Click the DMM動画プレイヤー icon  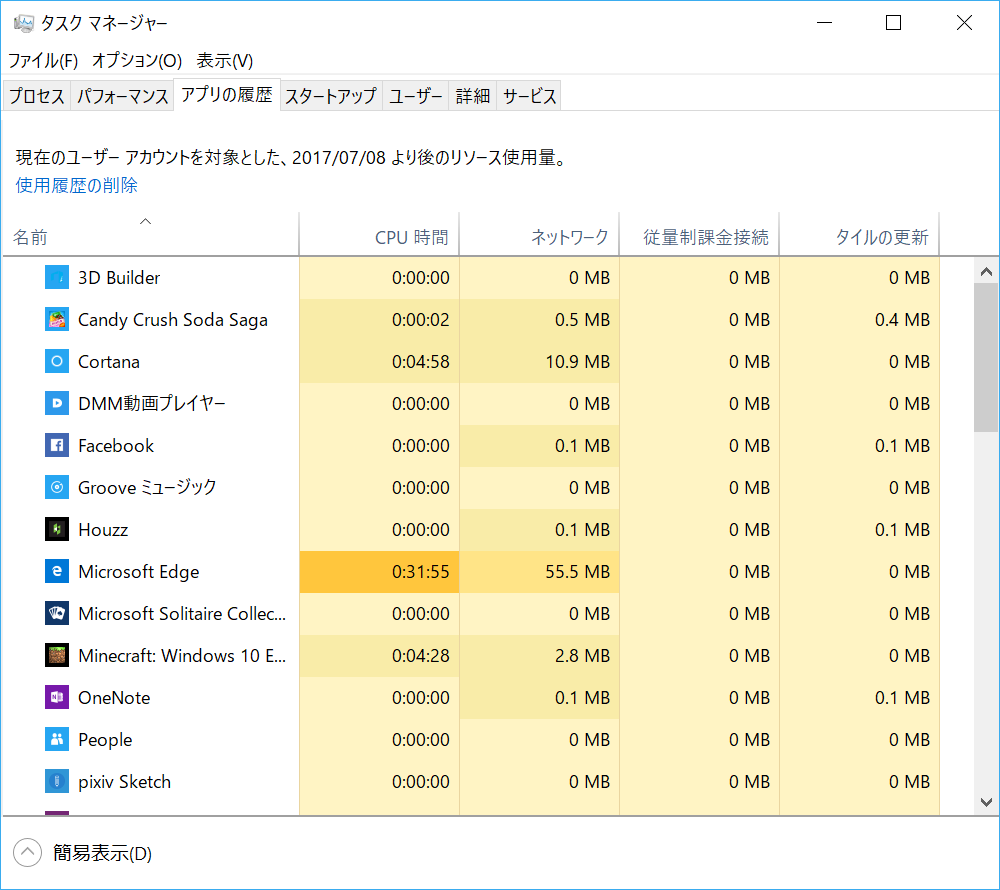pos(57,404)
